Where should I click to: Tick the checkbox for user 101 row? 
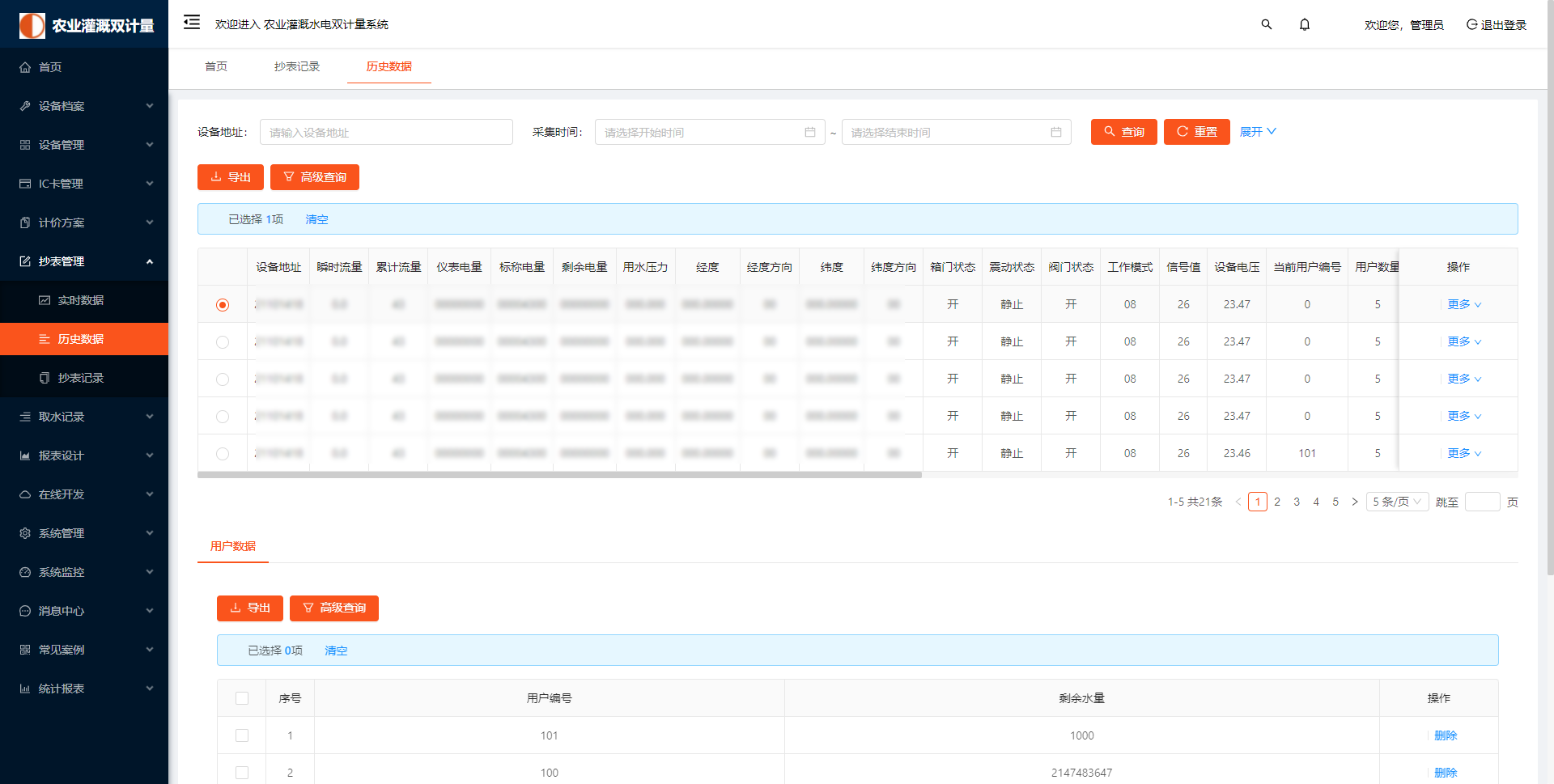(242, 735)
